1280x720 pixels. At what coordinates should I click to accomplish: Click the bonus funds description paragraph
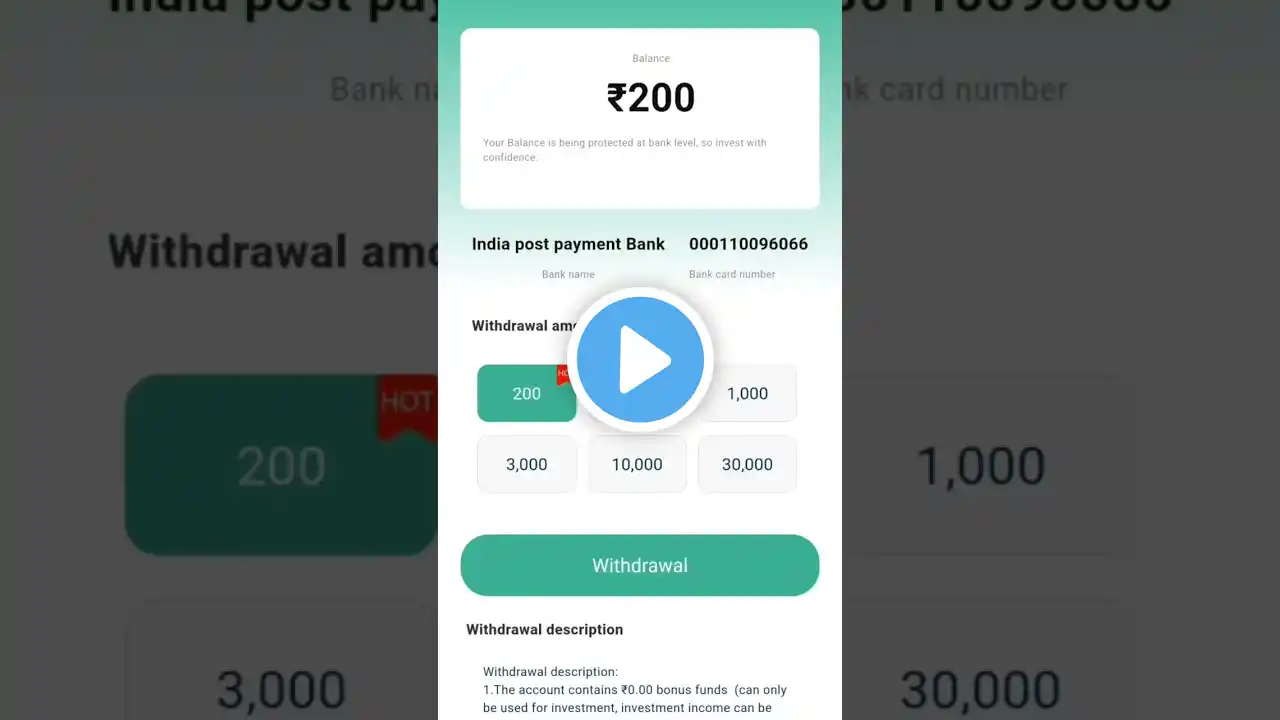click(635, 690)
